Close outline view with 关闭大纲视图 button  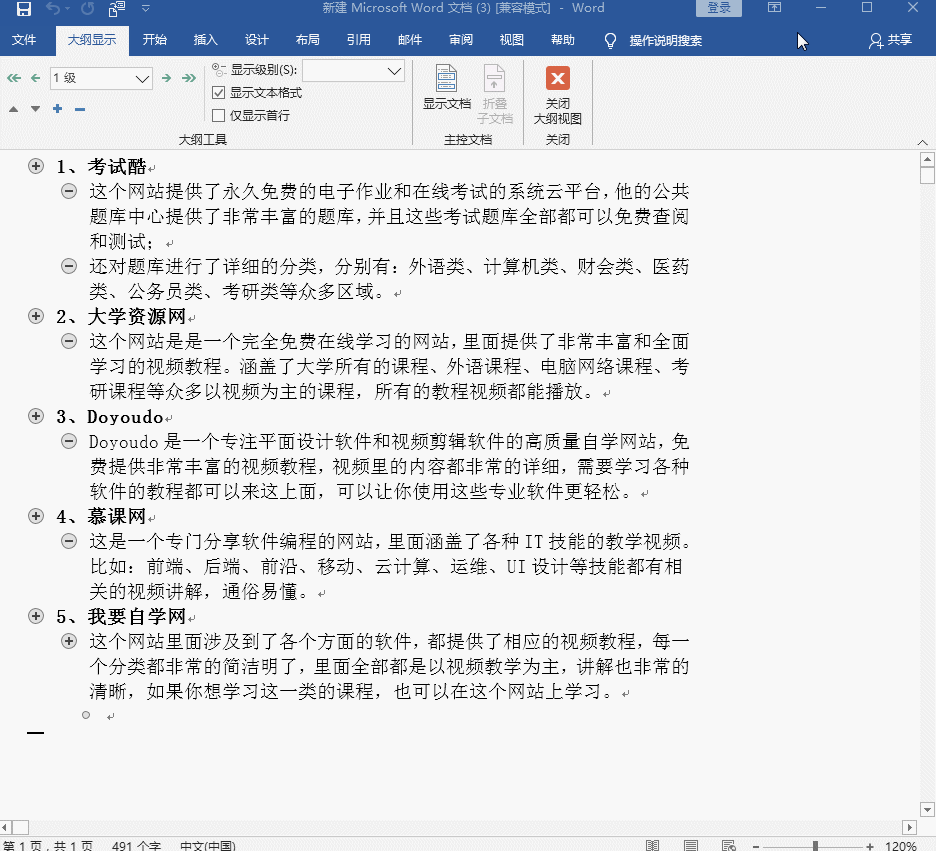click(x=558, y=94)
